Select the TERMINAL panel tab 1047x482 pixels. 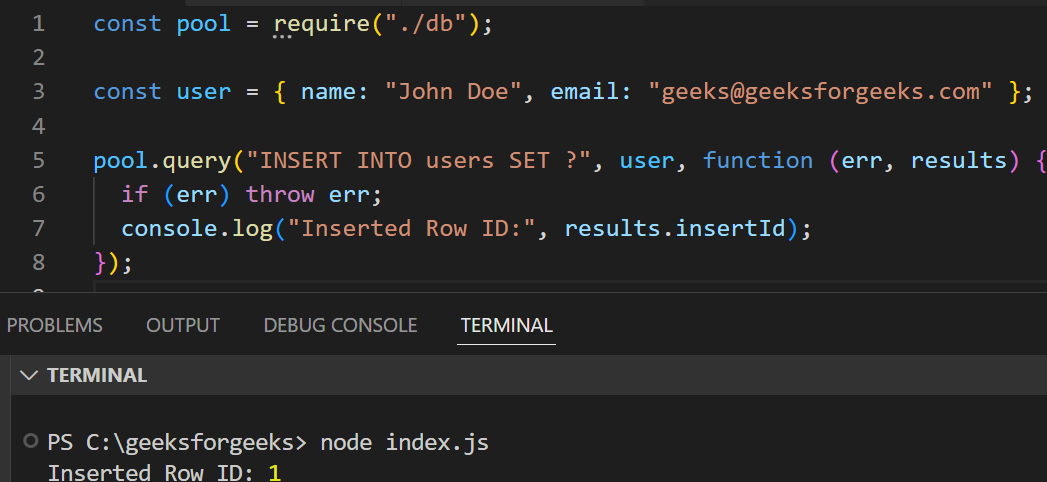click(x=506, y=325)
